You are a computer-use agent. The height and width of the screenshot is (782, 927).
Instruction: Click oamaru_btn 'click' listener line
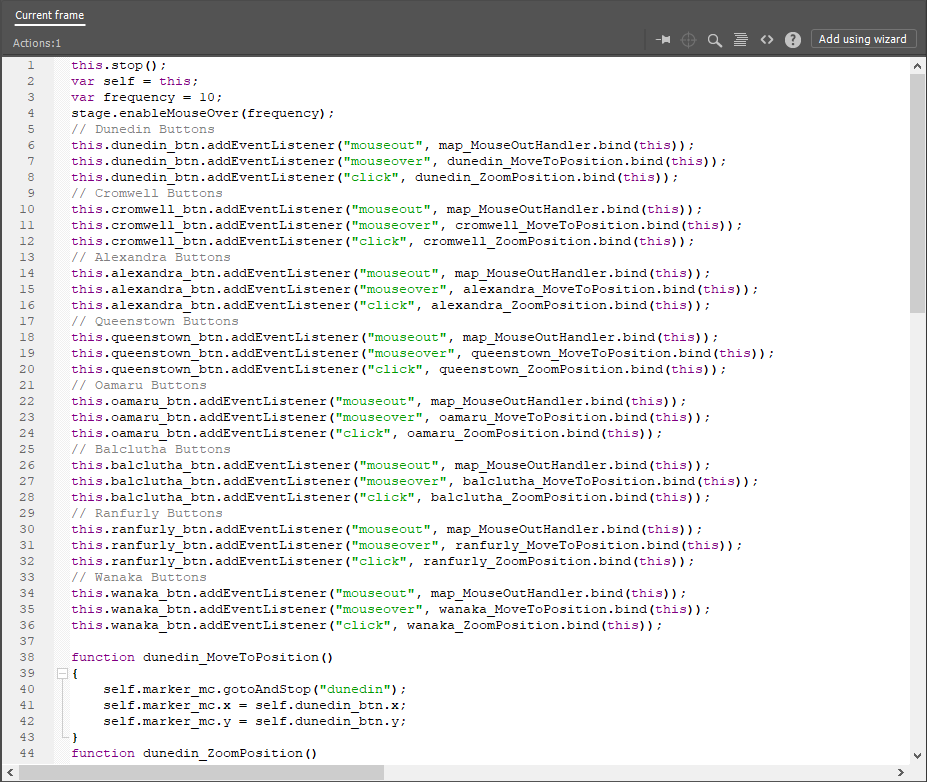point(367,433)
